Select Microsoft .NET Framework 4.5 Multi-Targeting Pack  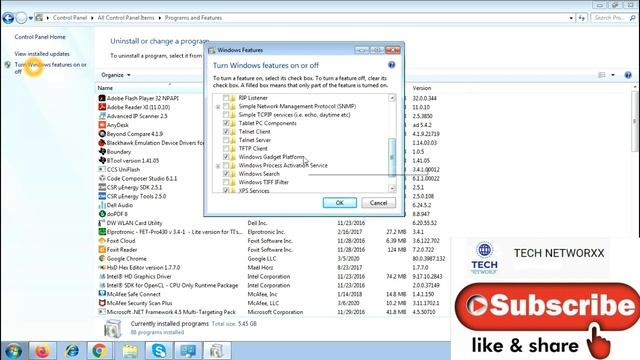[272, 312]
